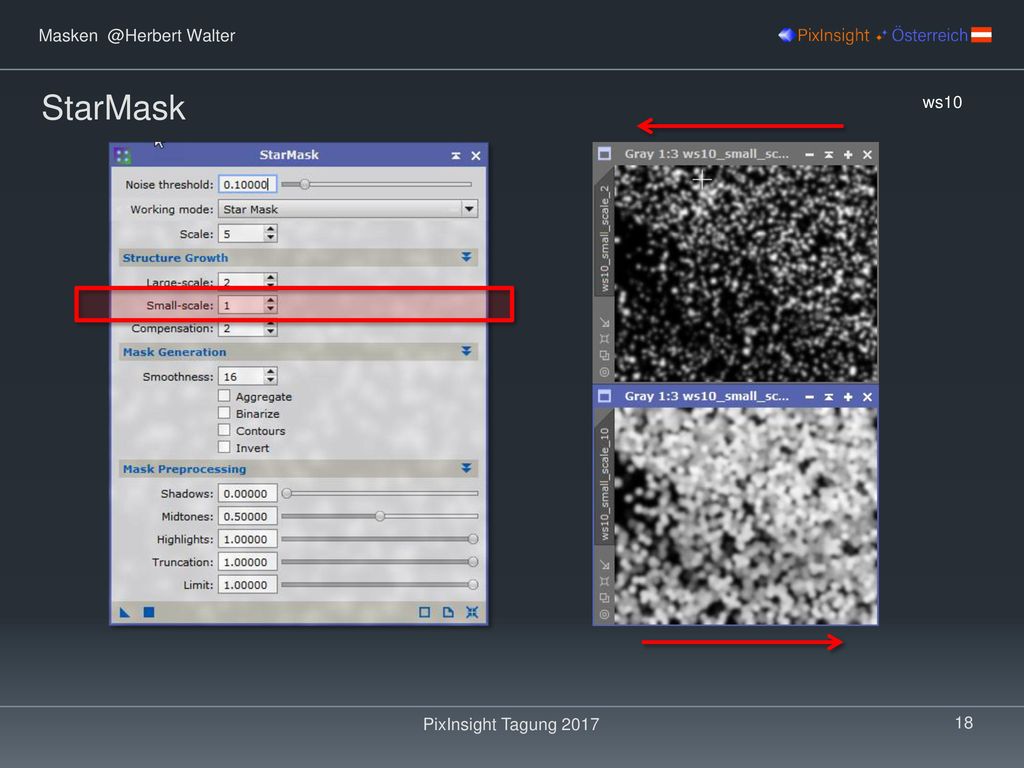Click the clone view icon in ws10_small_scale_2 sidebar
The height and width of the screenshot is (768, 1024).
click(605, 355)
